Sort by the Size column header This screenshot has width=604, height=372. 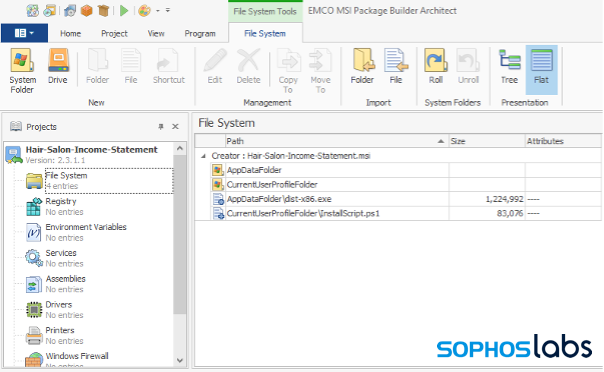click(x=487, y=141)
